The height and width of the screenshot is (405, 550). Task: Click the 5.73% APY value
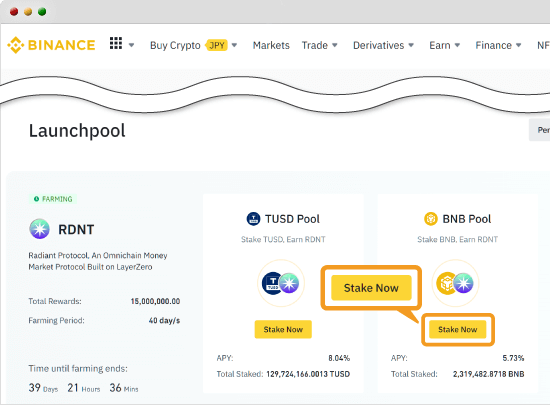(x=513, y=358)
